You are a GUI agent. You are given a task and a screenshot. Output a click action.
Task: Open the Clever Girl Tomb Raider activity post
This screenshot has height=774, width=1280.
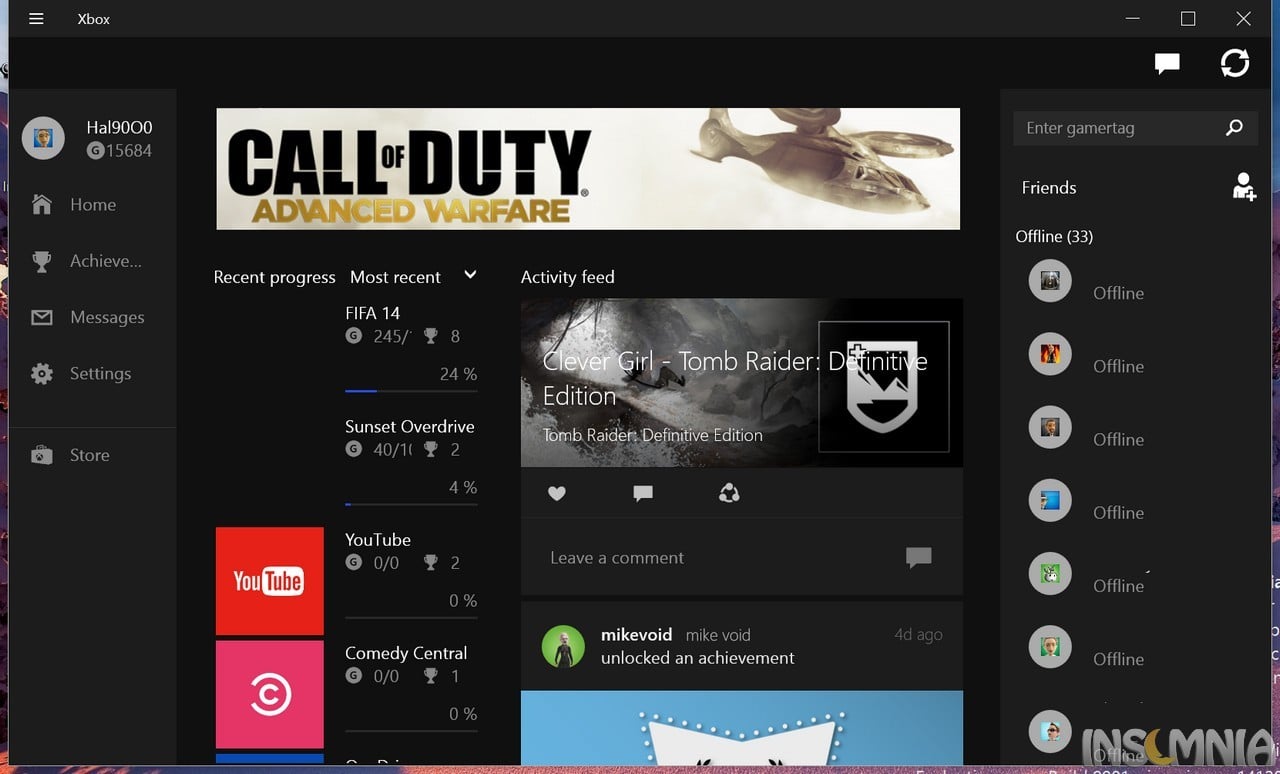coord(742,382)
